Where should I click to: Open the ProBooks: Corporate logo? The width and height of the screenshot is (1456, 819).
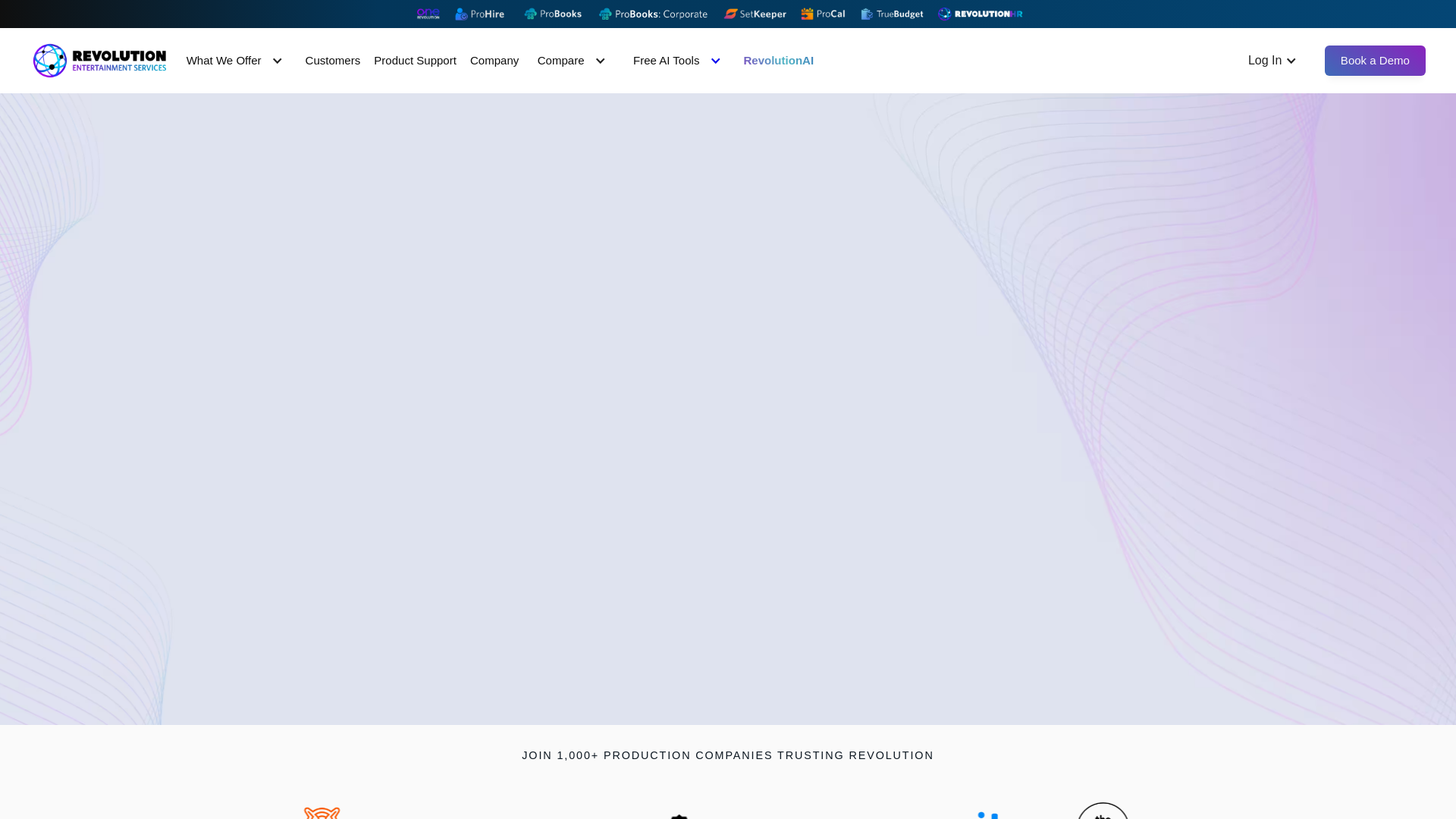click(x=653, y=14)
